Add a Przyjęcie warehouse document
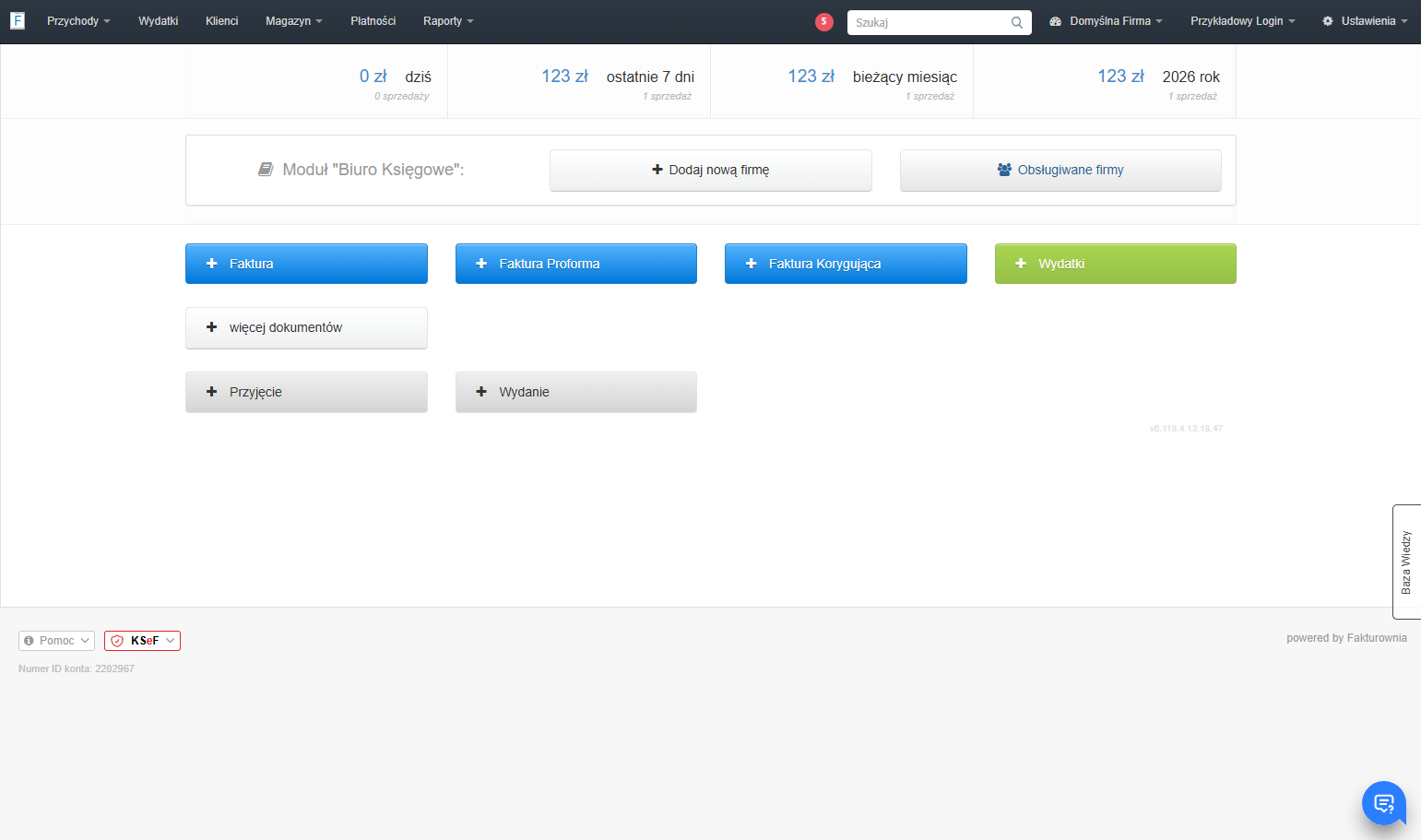The image size is (1421, 840). (x=306, y=392)
